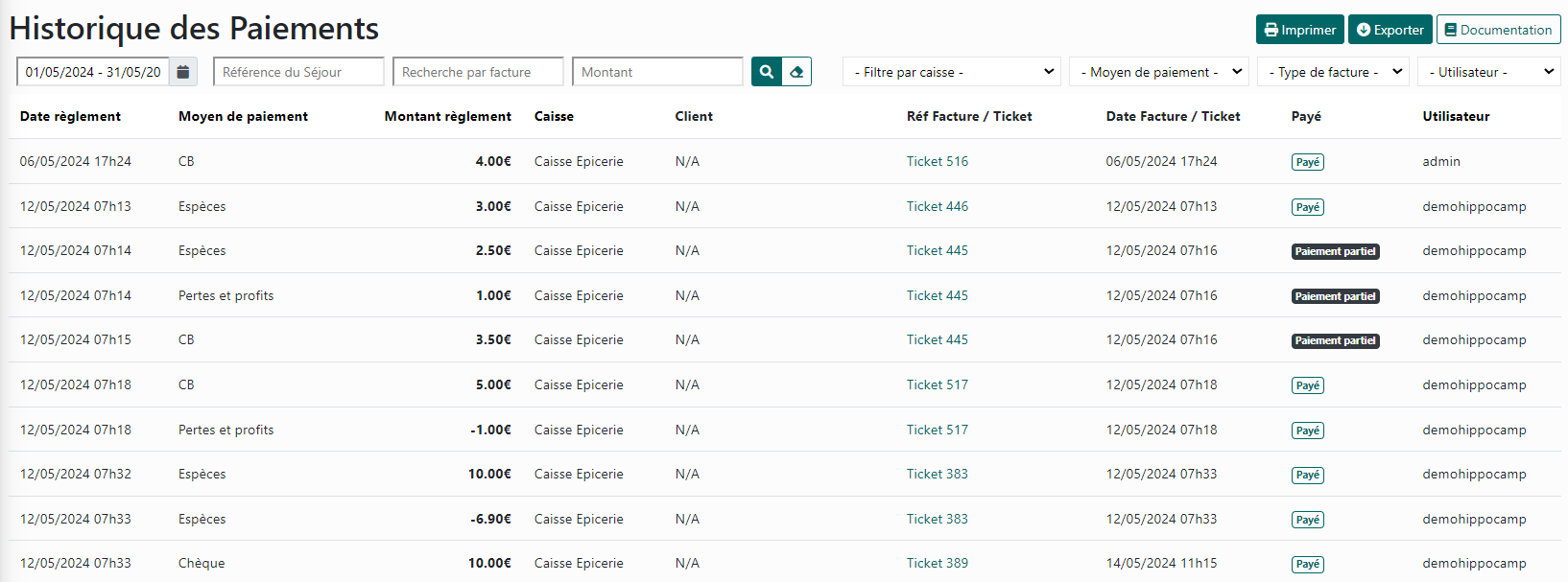Click the magnifying glass search button

(767, 72)
